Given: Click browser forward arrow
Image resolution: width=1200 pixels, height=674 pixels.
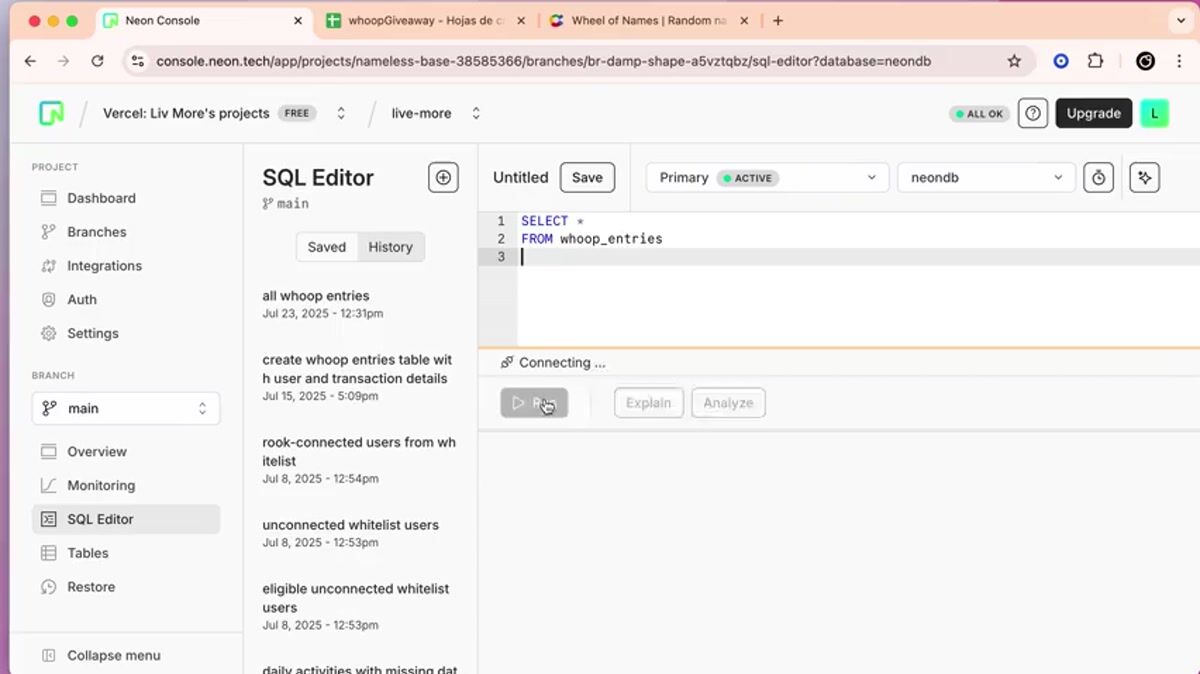Looking at the screenshot, I should point(64,61).
